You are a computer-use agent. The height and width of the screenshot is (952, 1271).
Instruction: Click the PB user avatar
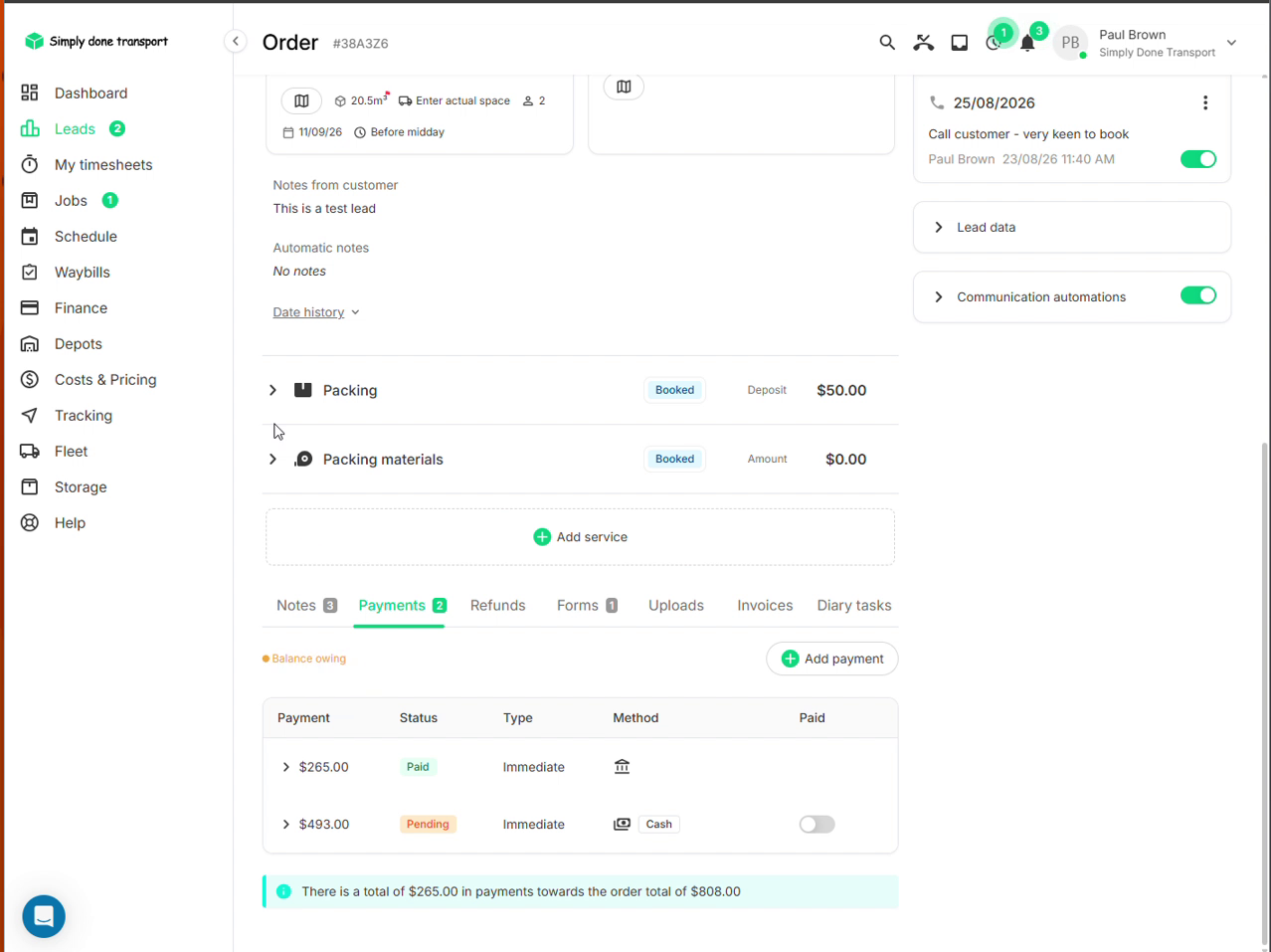coord(1070,43)
